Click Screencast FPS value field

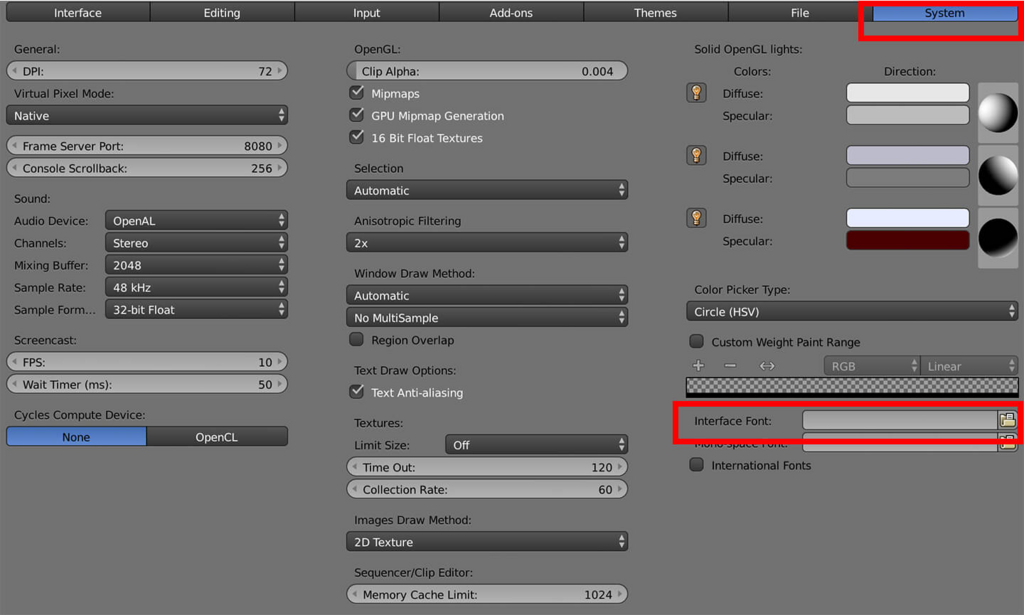pos(147,362)
